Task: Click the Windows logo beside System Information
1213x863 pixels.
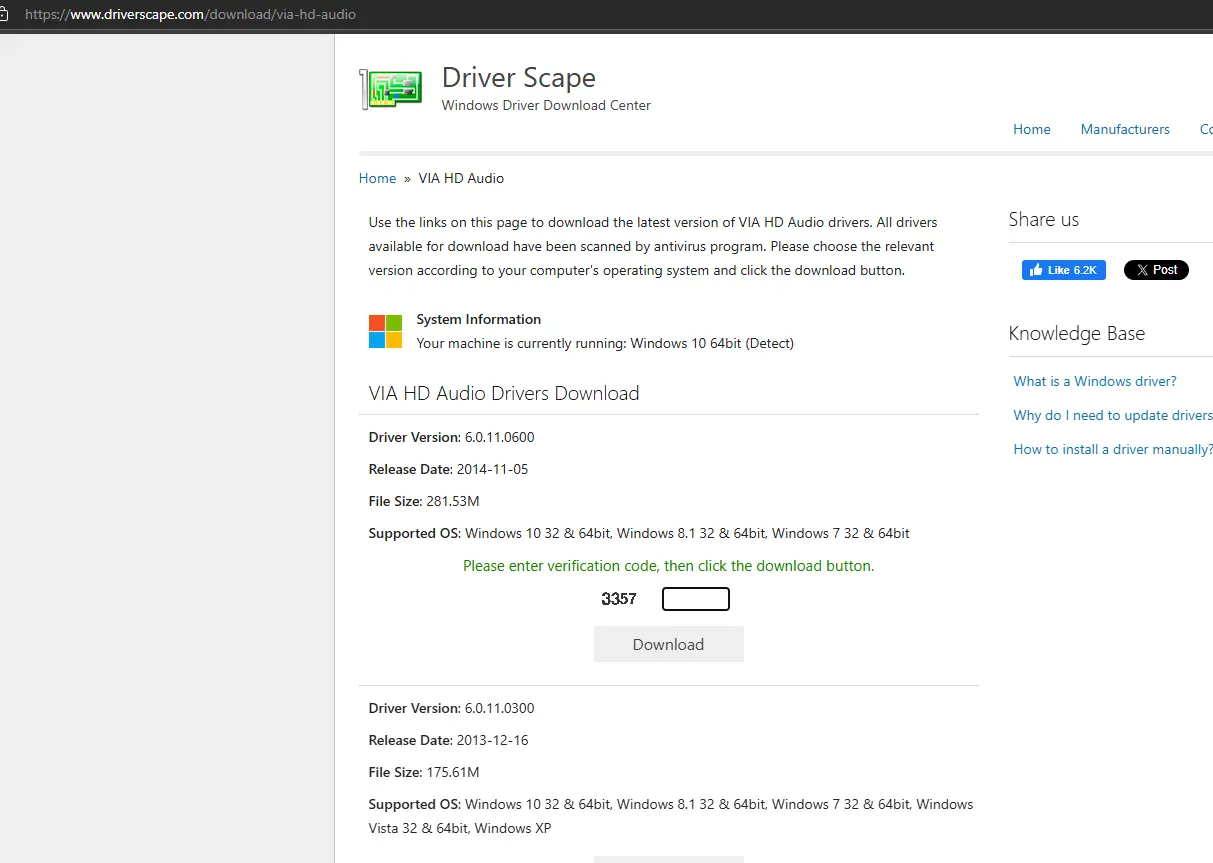Action: (x=385, y=331)
